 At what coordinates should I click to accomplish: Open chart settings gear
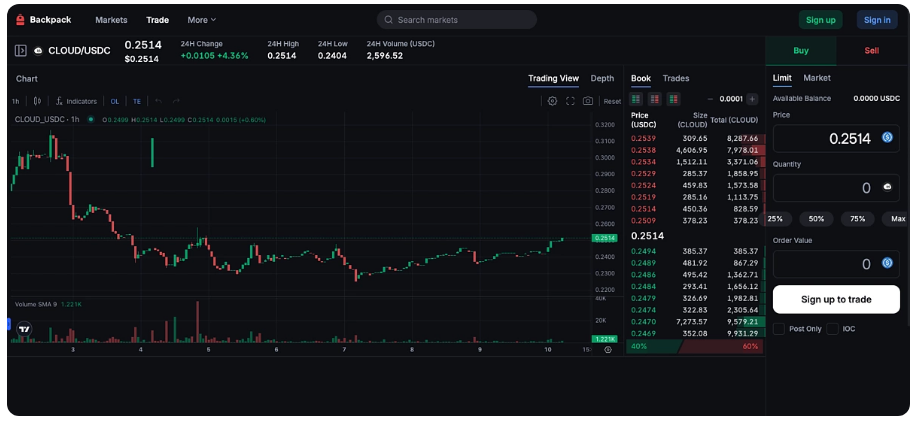[x=552, y=101]
